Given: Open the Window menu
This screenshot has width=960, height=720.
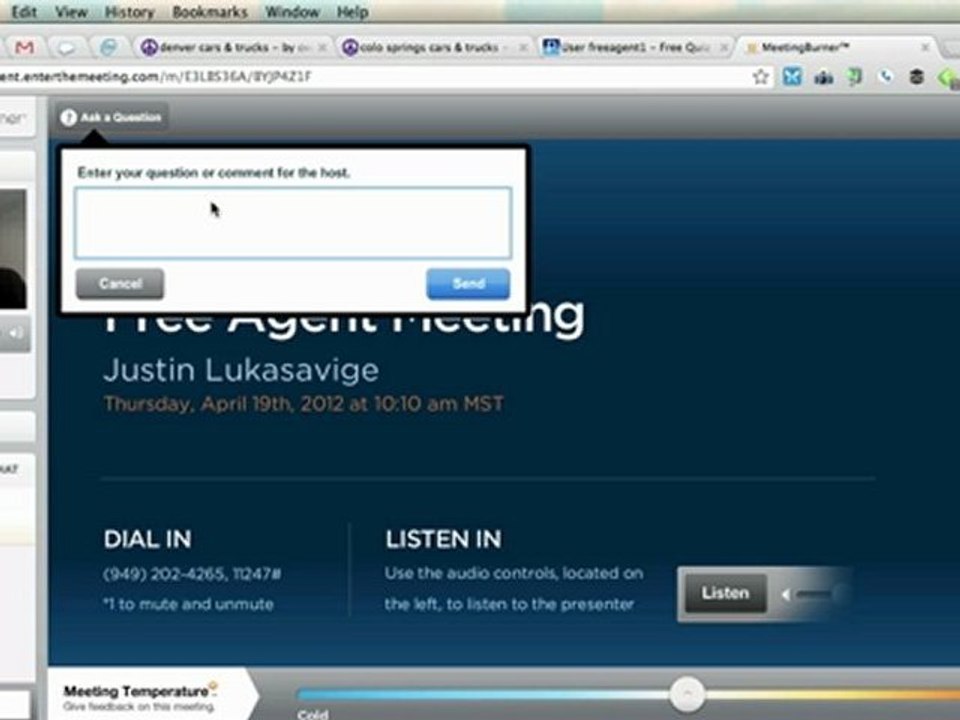Looking at the screenshot, I should pyautogui.click(x=292, y=12).
